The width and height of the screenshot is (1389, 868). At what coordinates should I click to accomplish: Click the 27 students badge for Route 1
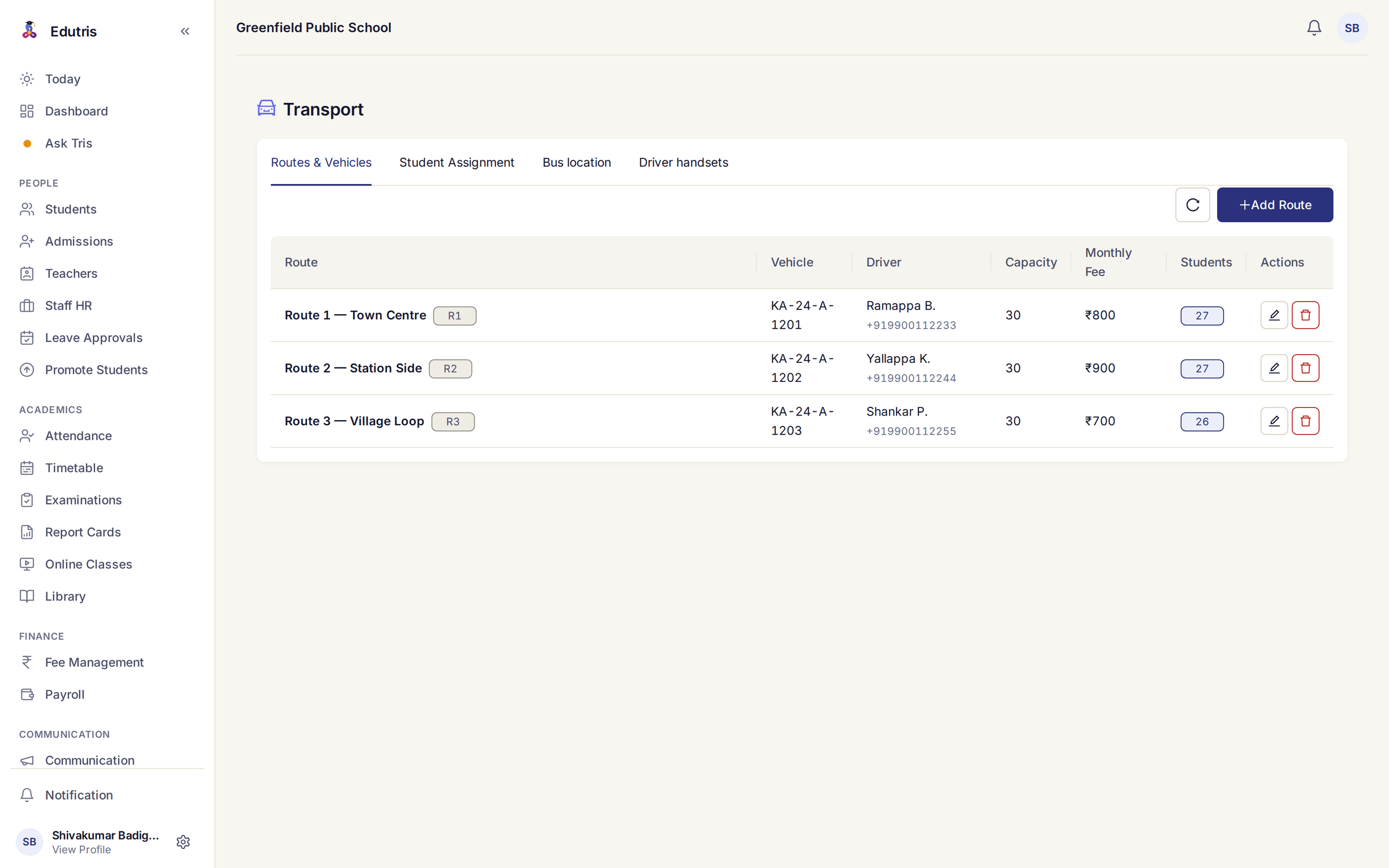pos(1201,316)
